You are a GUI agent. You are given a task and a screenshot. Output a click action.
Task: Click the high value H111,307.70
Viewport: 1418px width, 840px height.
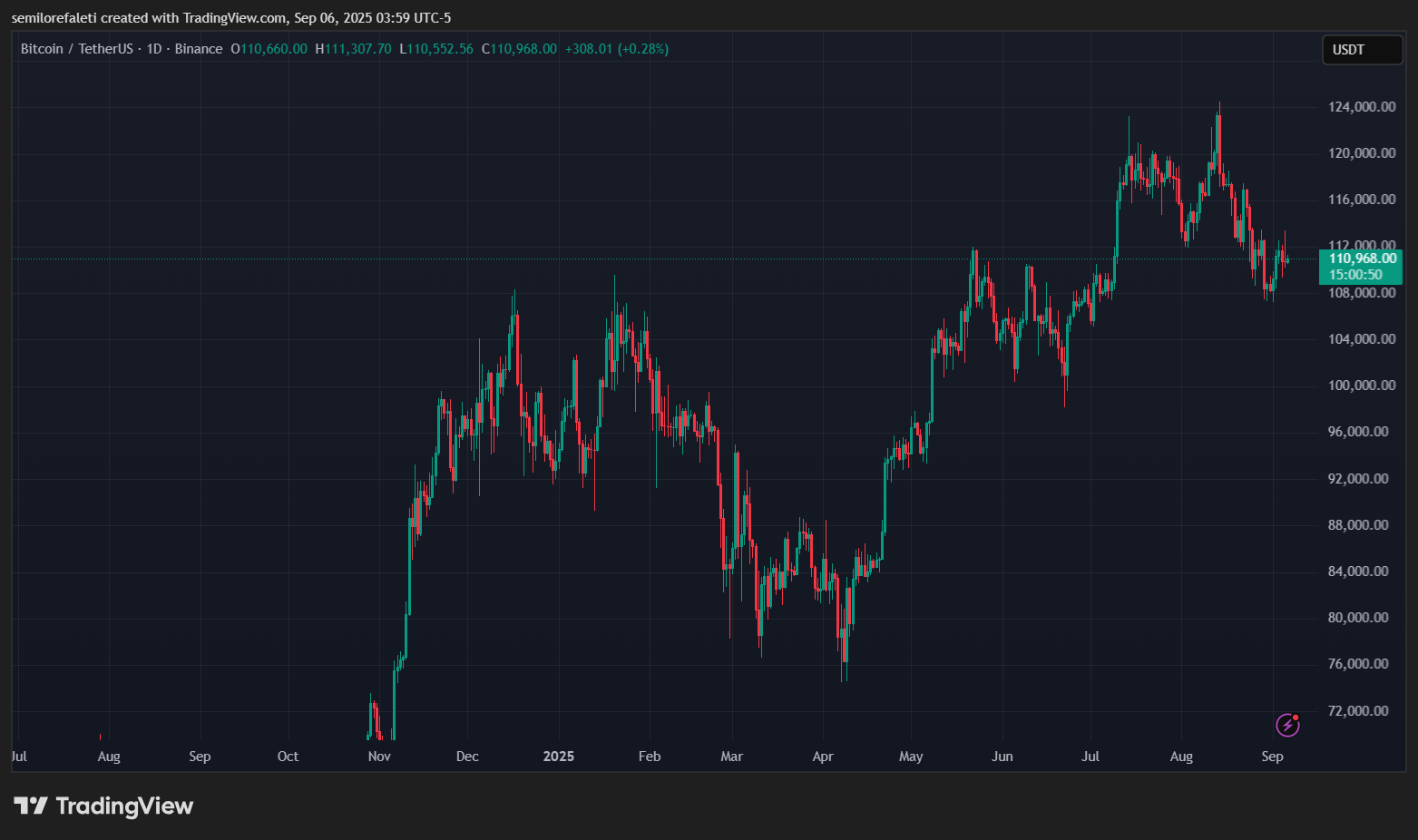tap(353, 49)
